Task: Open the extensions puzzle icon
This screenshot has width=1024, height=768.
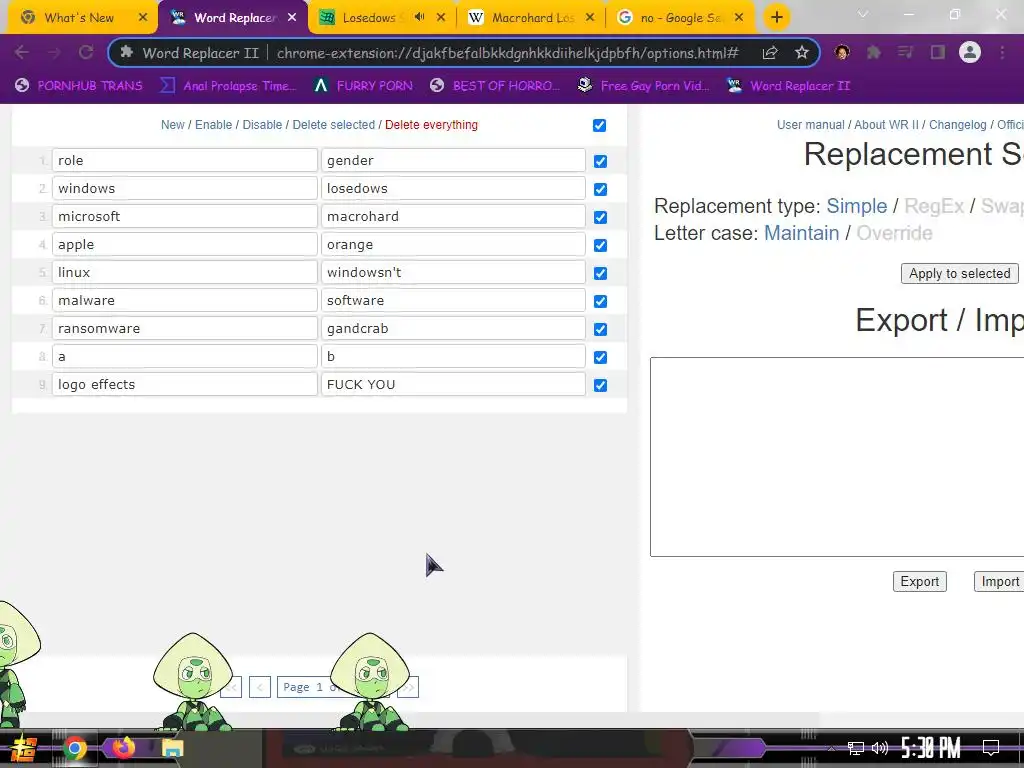Action: click(x=873, y=52)
